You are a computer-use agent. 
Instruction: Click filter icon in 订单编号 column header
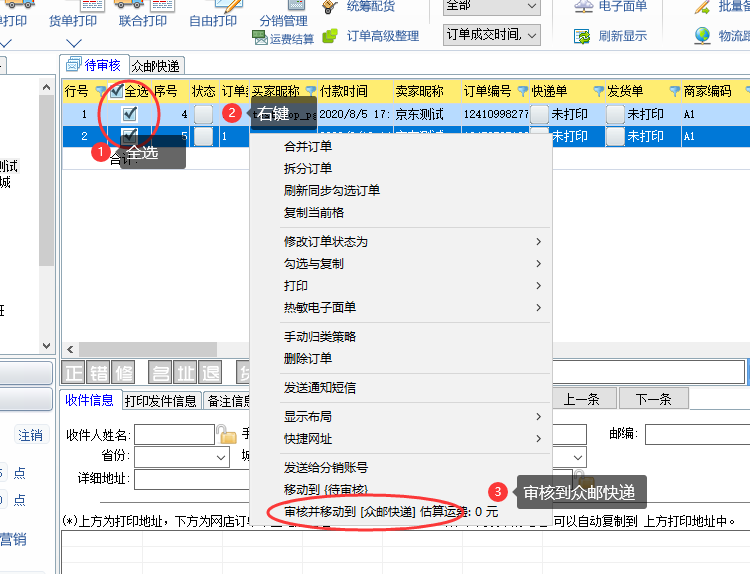[523, 91]
